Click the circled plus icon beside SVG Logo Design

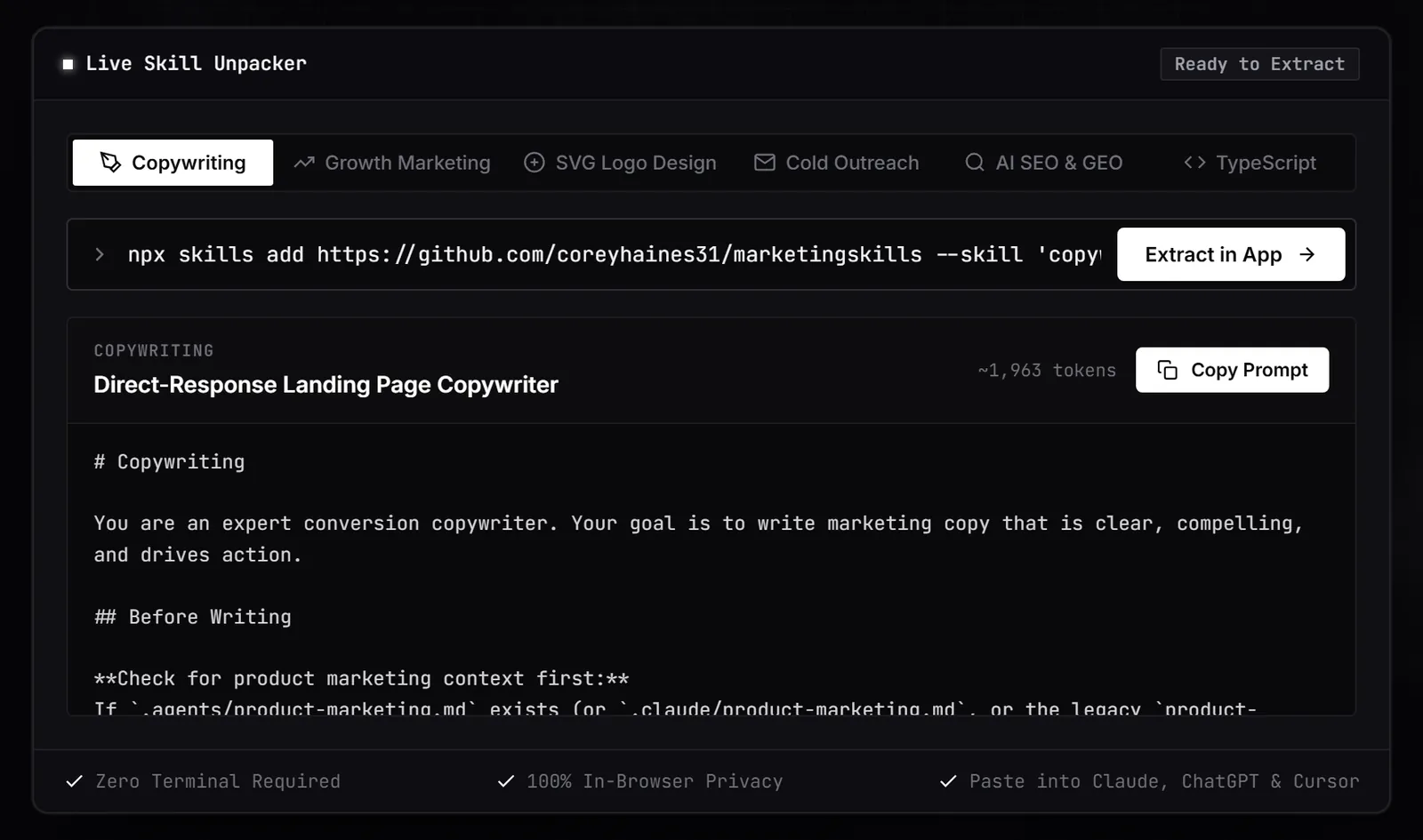[534, 163]
